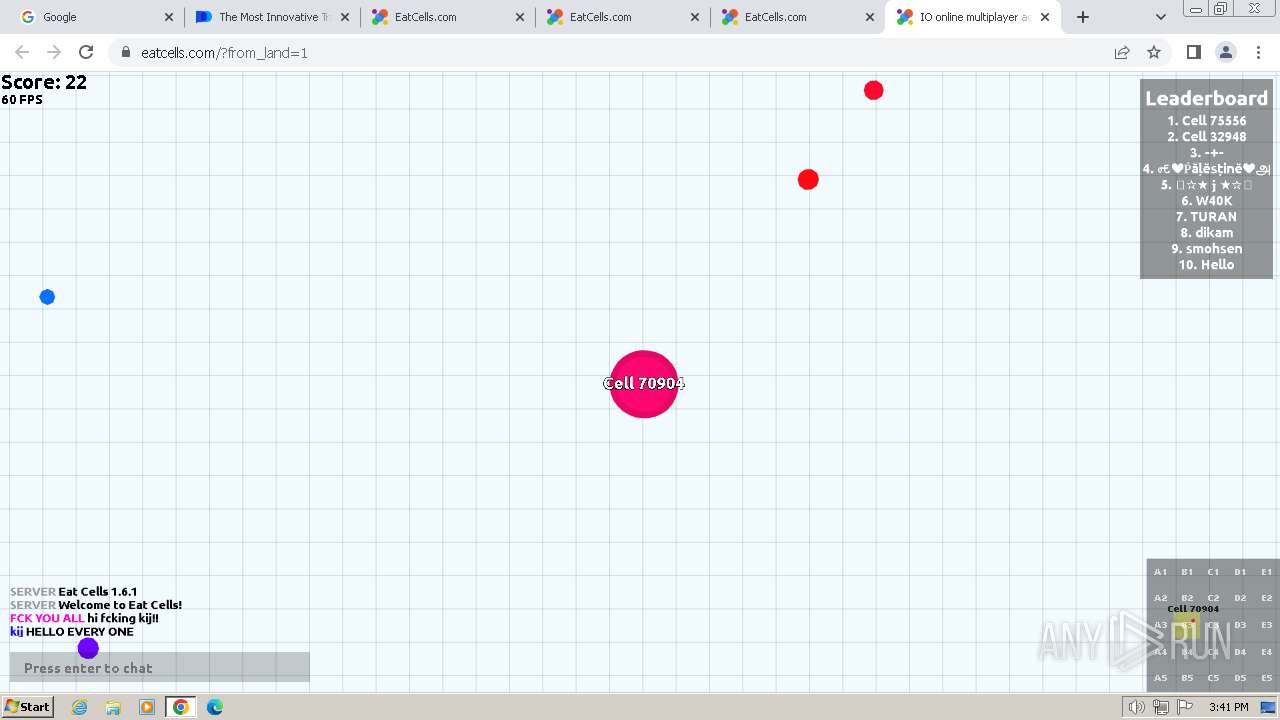Click leaderboard entry smohsen

pos(1206,248)
